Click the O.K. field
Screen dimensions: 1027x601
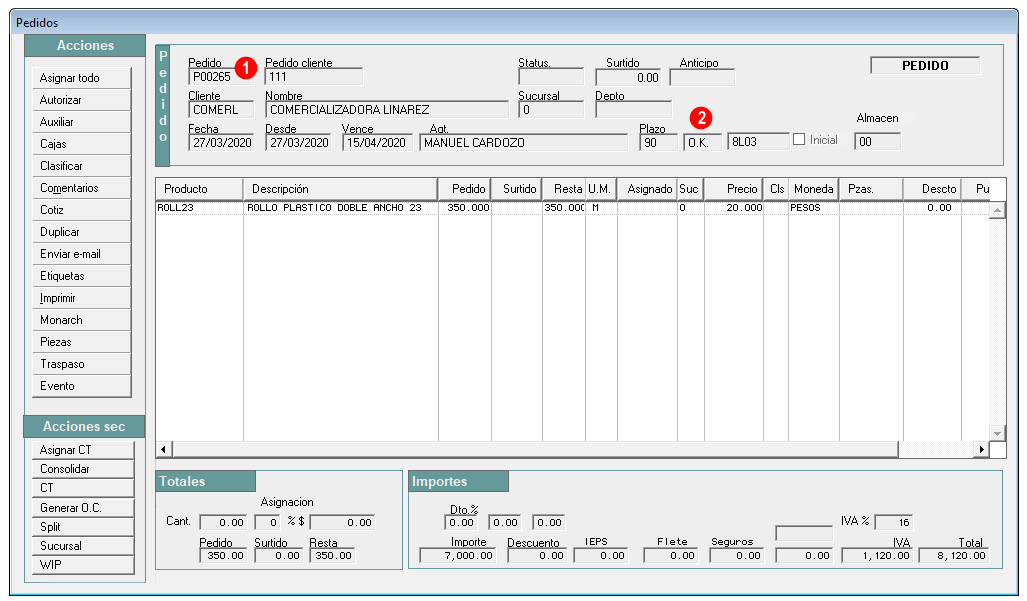pos(702,143)
